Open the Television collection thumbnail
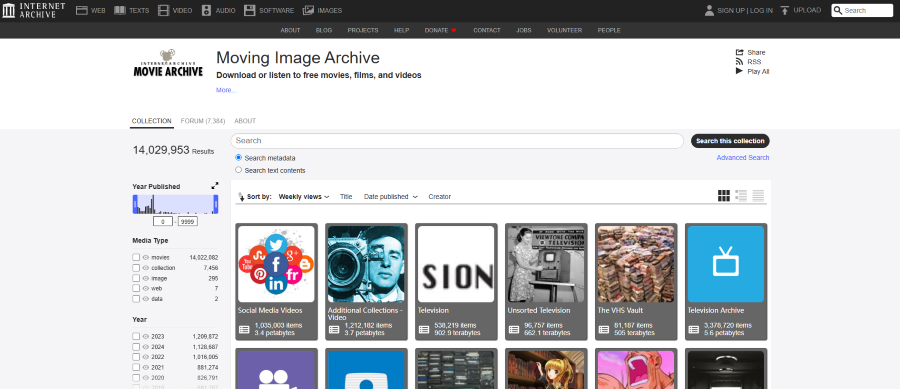 (x=456, y=264)
